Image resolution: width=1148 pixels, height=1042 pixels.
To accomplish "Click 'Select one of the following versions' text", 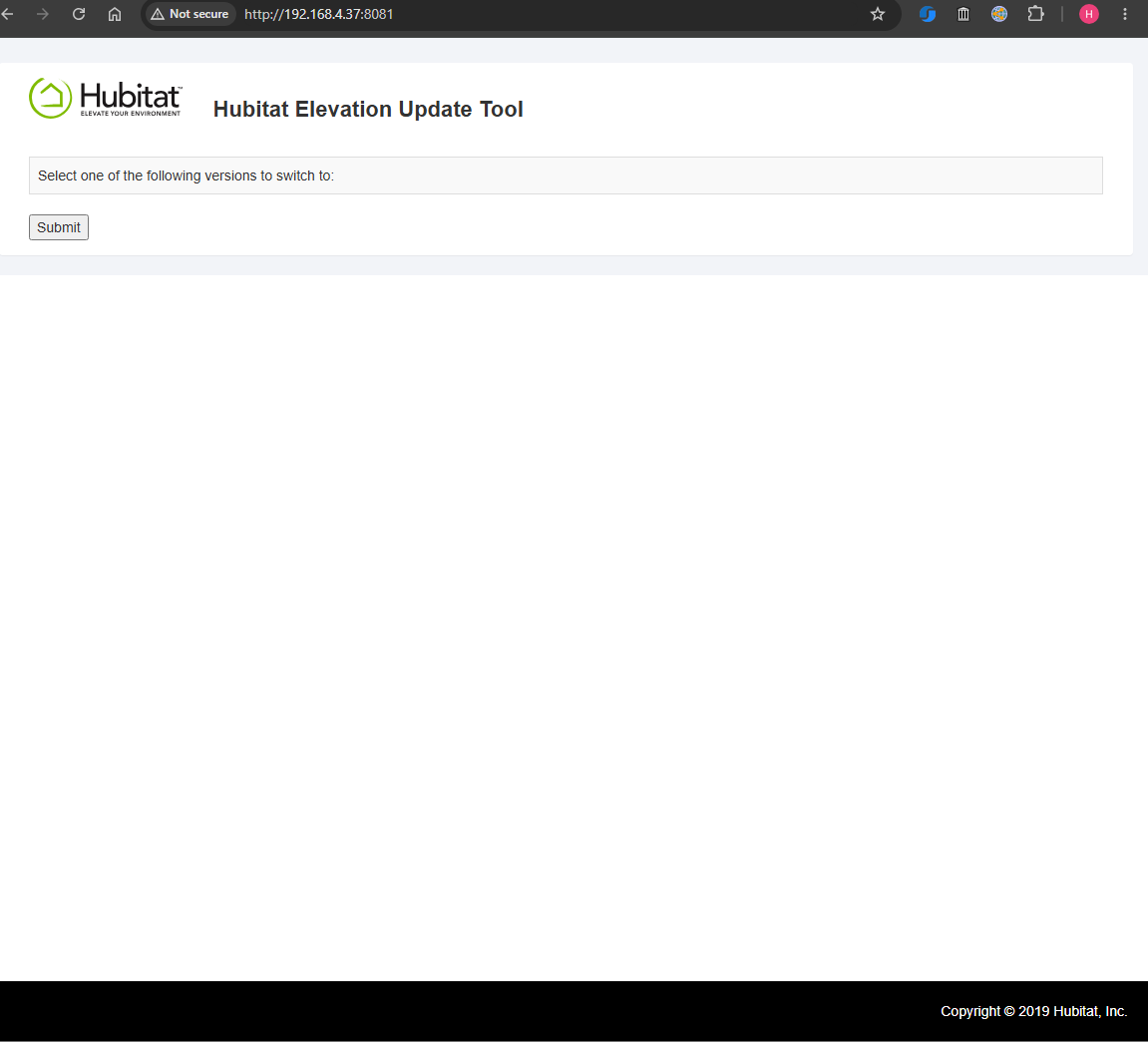I will point(186,175).
